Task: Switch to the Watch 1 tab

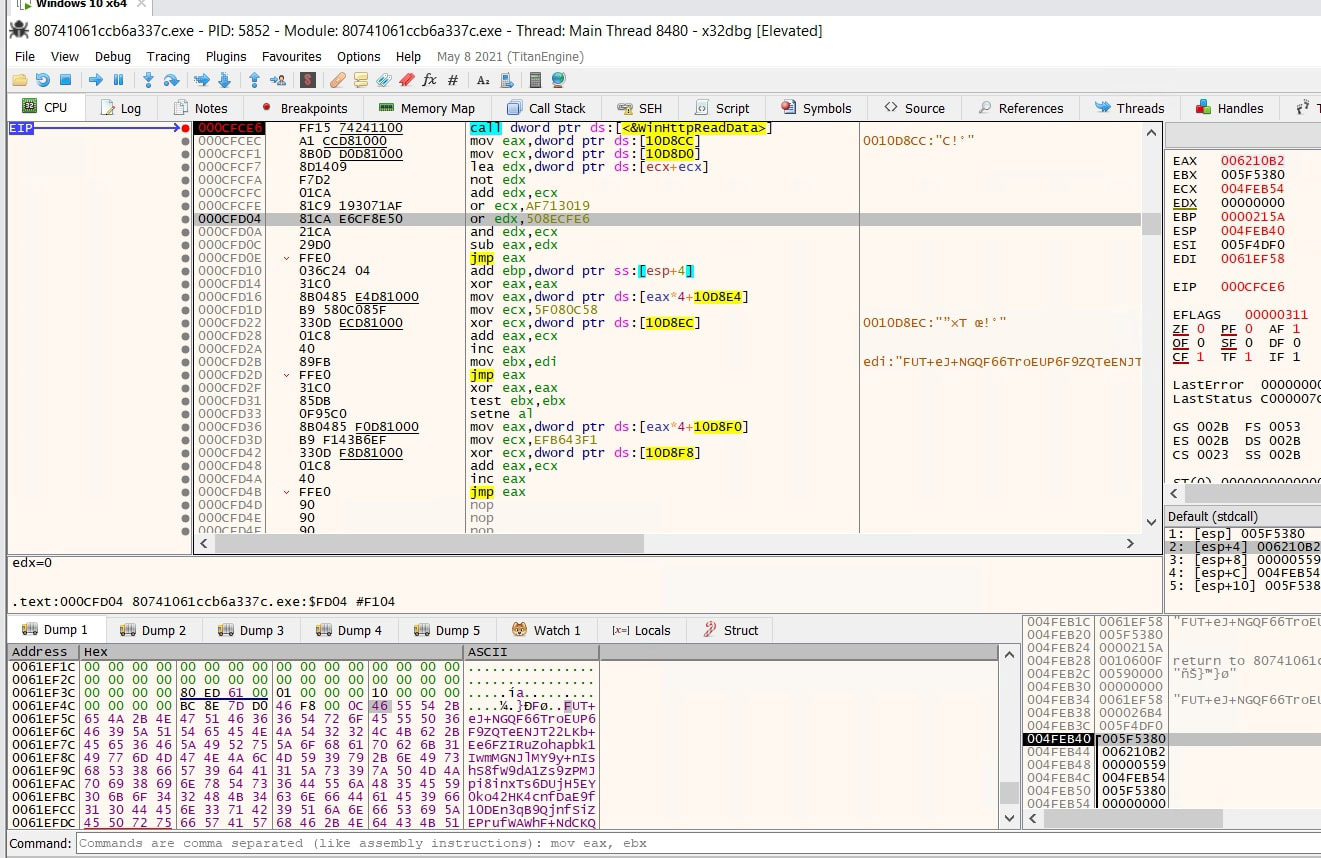Action: (x=546, y=630)
